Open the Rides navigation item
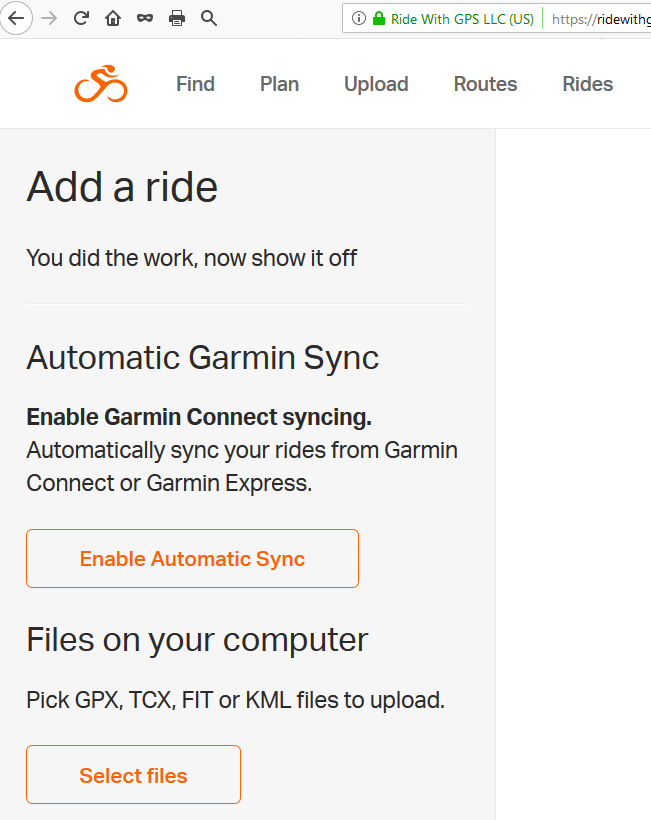Screen dimensions: 651x820 coord(587,84)
